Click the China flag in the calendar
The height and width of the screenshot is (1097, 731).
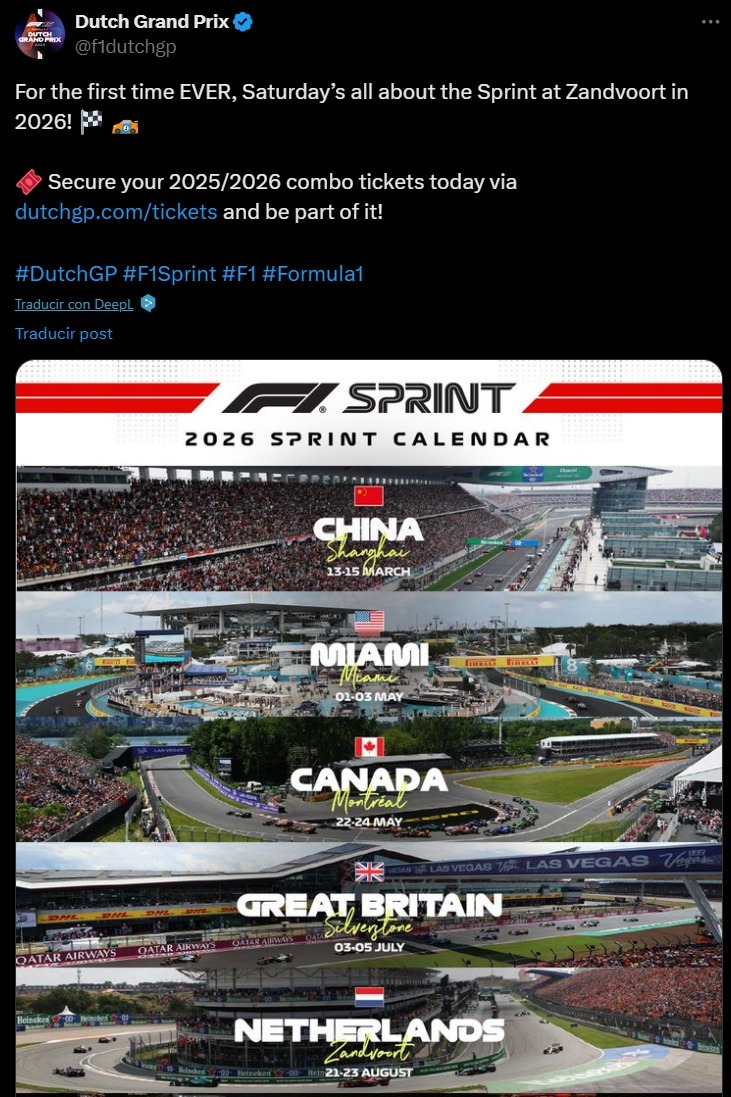(x=368, y=497)
